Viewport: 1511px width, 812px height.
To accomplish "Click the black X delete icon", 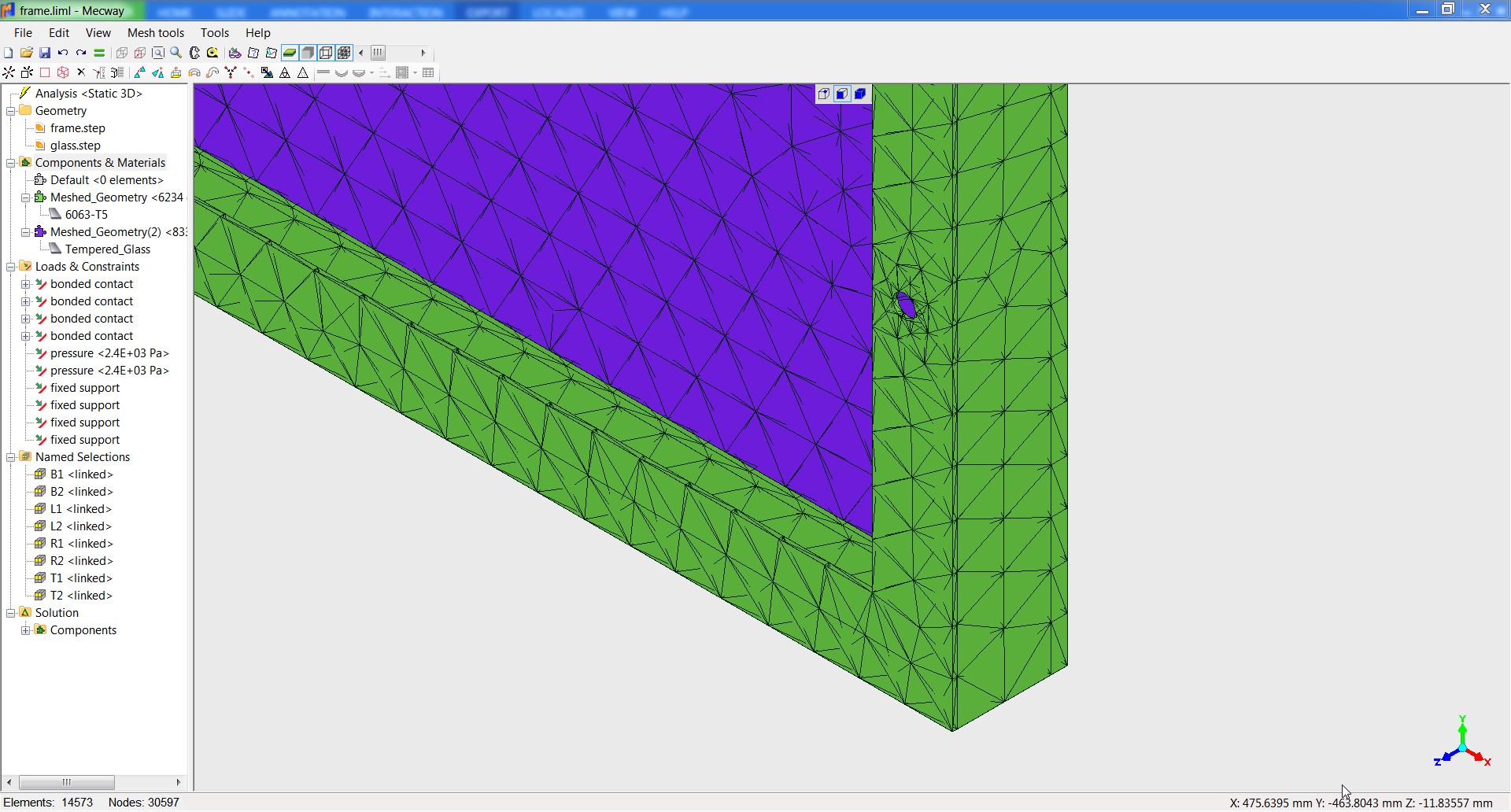I will click(x=81, y=72).
